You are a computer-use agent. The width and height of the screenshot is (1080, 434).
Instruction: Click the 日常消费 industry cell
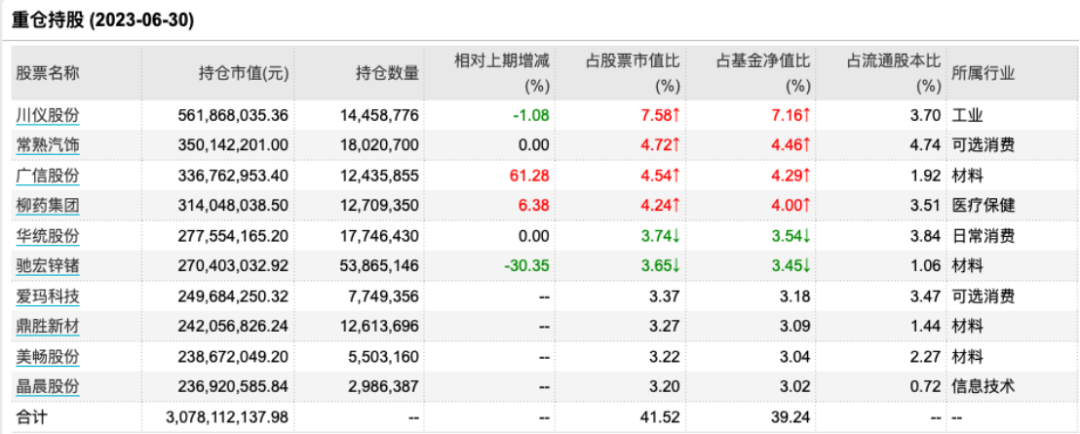(983, 236)
